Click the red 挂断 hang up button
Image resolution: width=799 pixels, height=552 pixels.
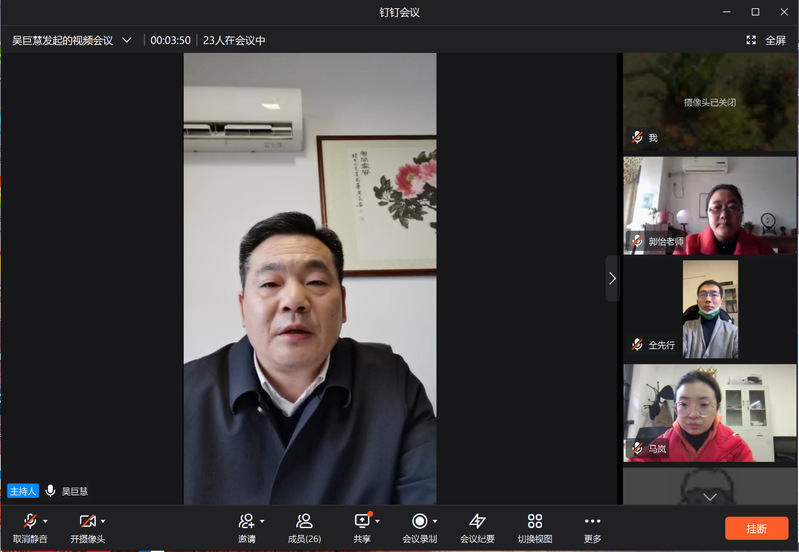[x=756, y=528]
